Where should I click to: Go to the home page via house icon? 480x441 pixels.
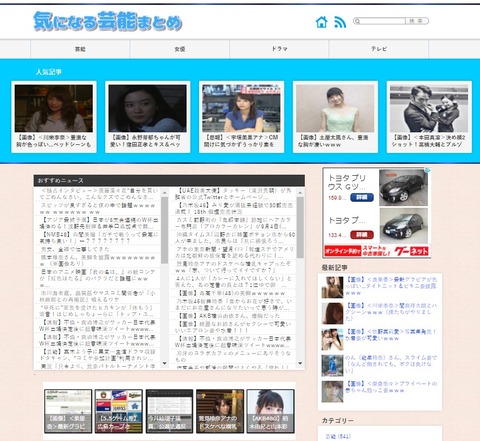click(x=321, y=22)
